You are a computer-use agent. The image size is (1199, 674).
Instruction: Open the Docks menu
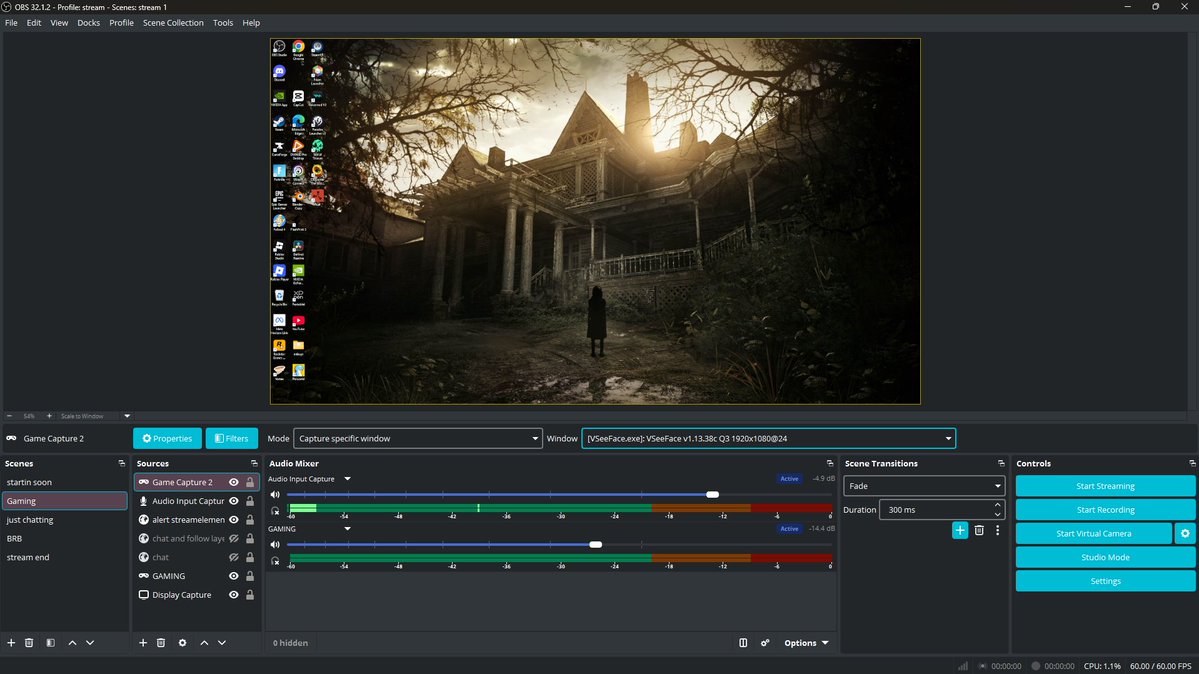pos(89,23)
